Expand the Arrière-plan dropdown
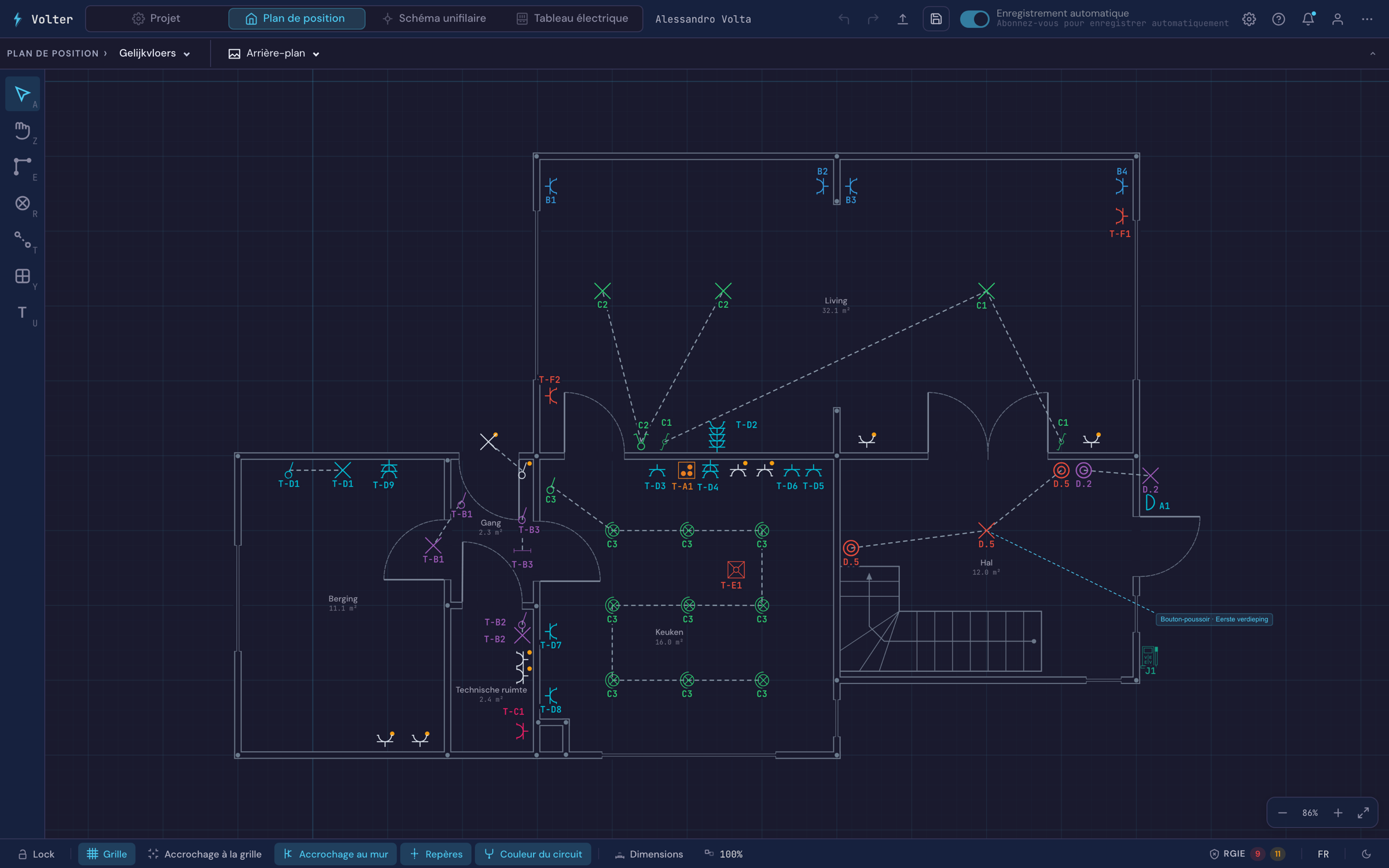Image resolution: width=1389 pixels, height=868 pixels. 274,53
